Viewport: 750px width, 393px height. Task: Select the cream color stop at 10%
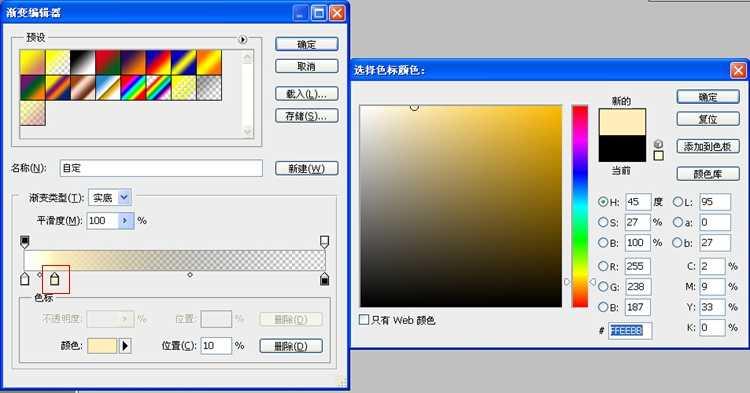click(x=55, y=279)
